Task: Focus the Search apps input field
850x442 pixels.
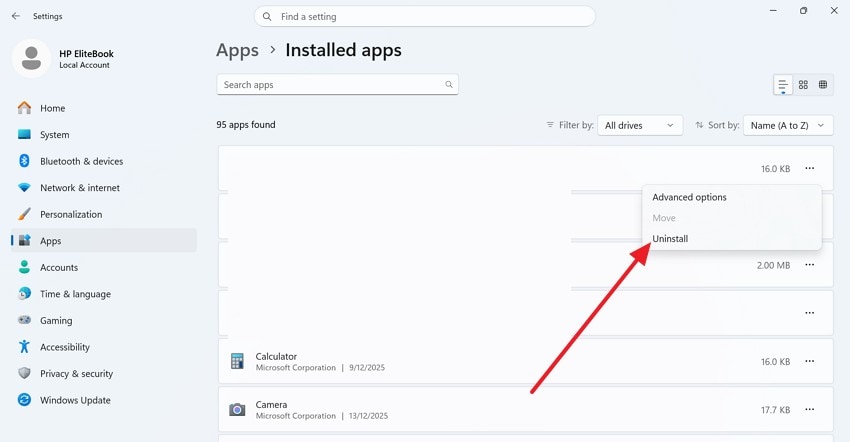Action: point(330,85)
